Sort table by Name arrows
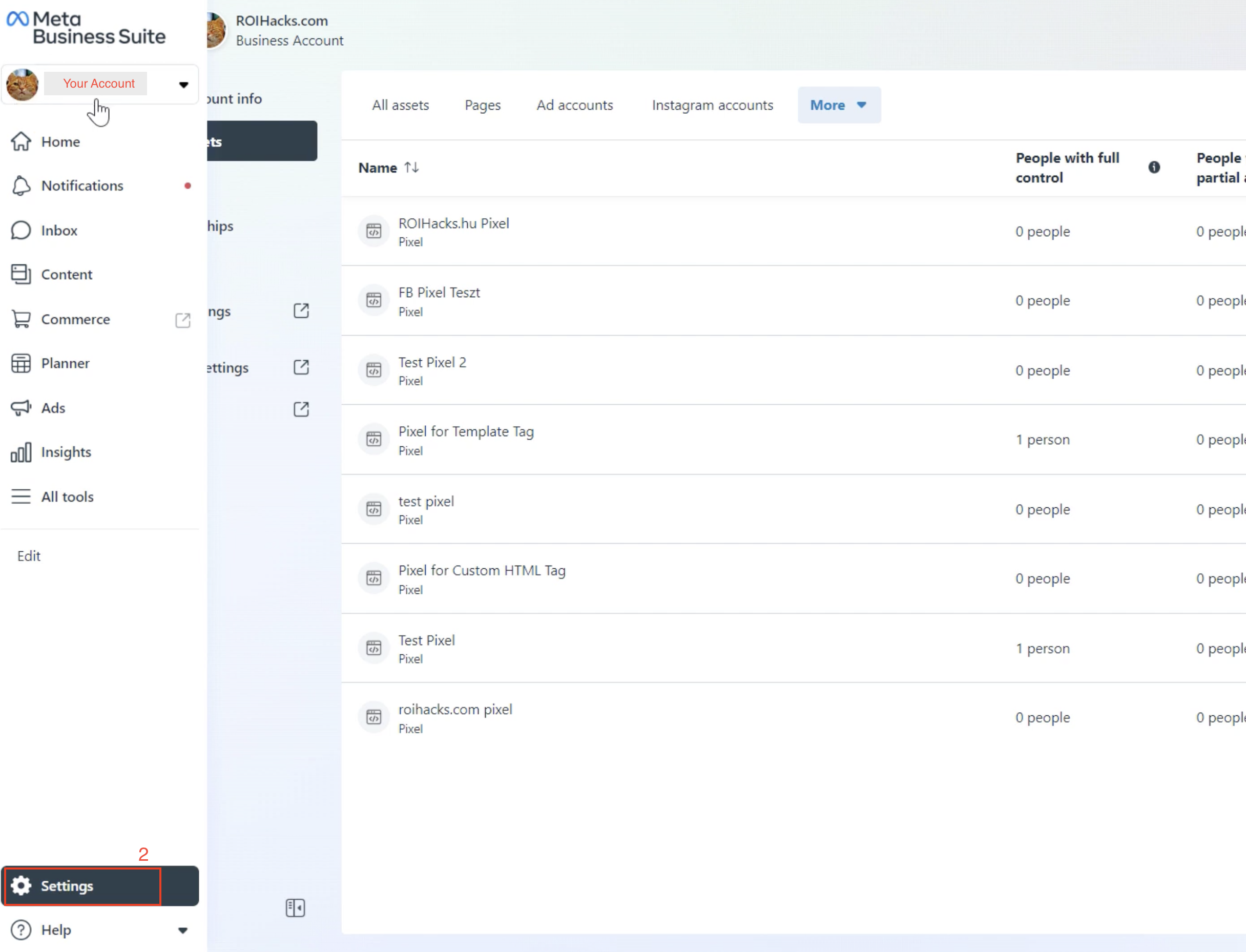 click(411, 168)
